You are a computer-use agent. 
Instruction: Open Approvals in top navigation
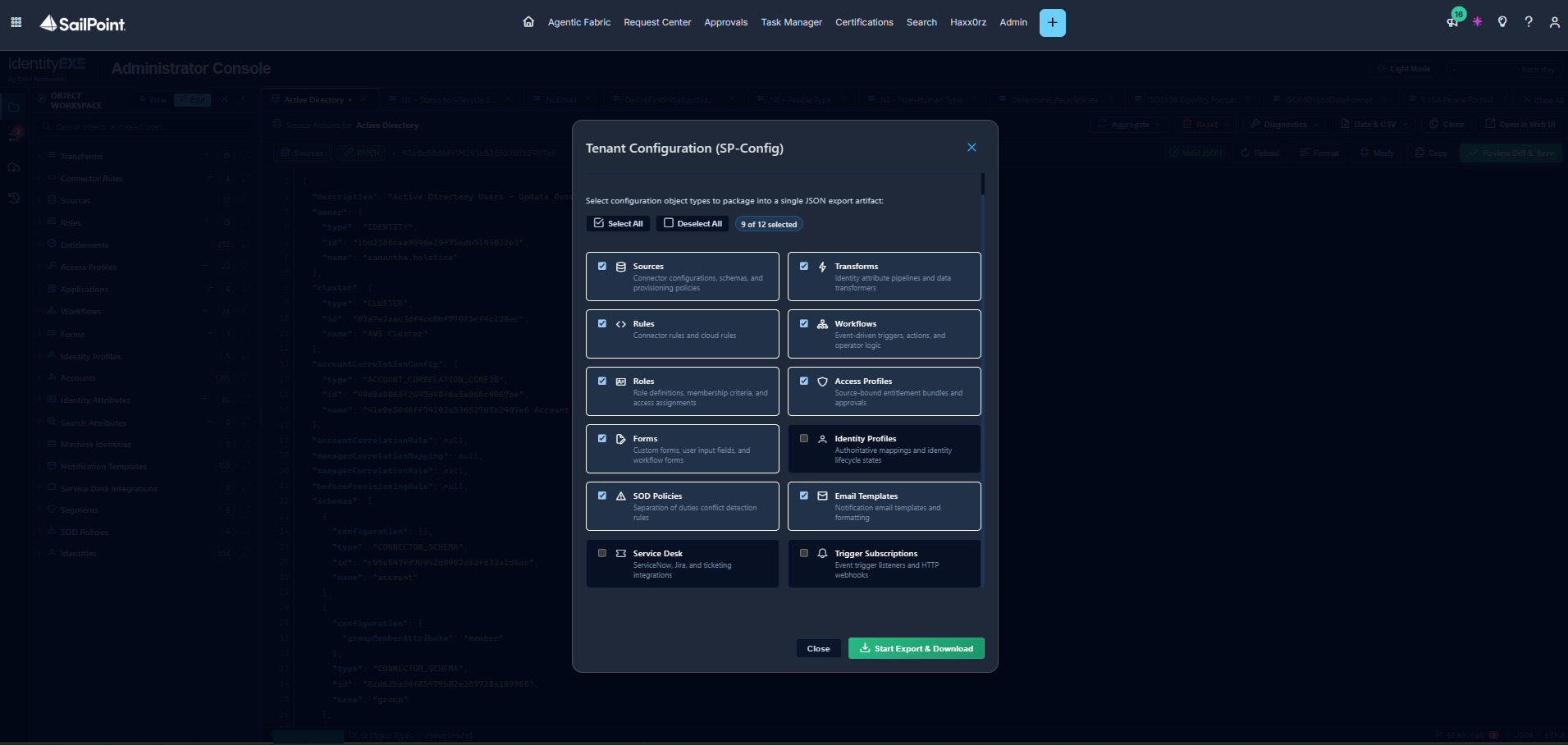726,22
